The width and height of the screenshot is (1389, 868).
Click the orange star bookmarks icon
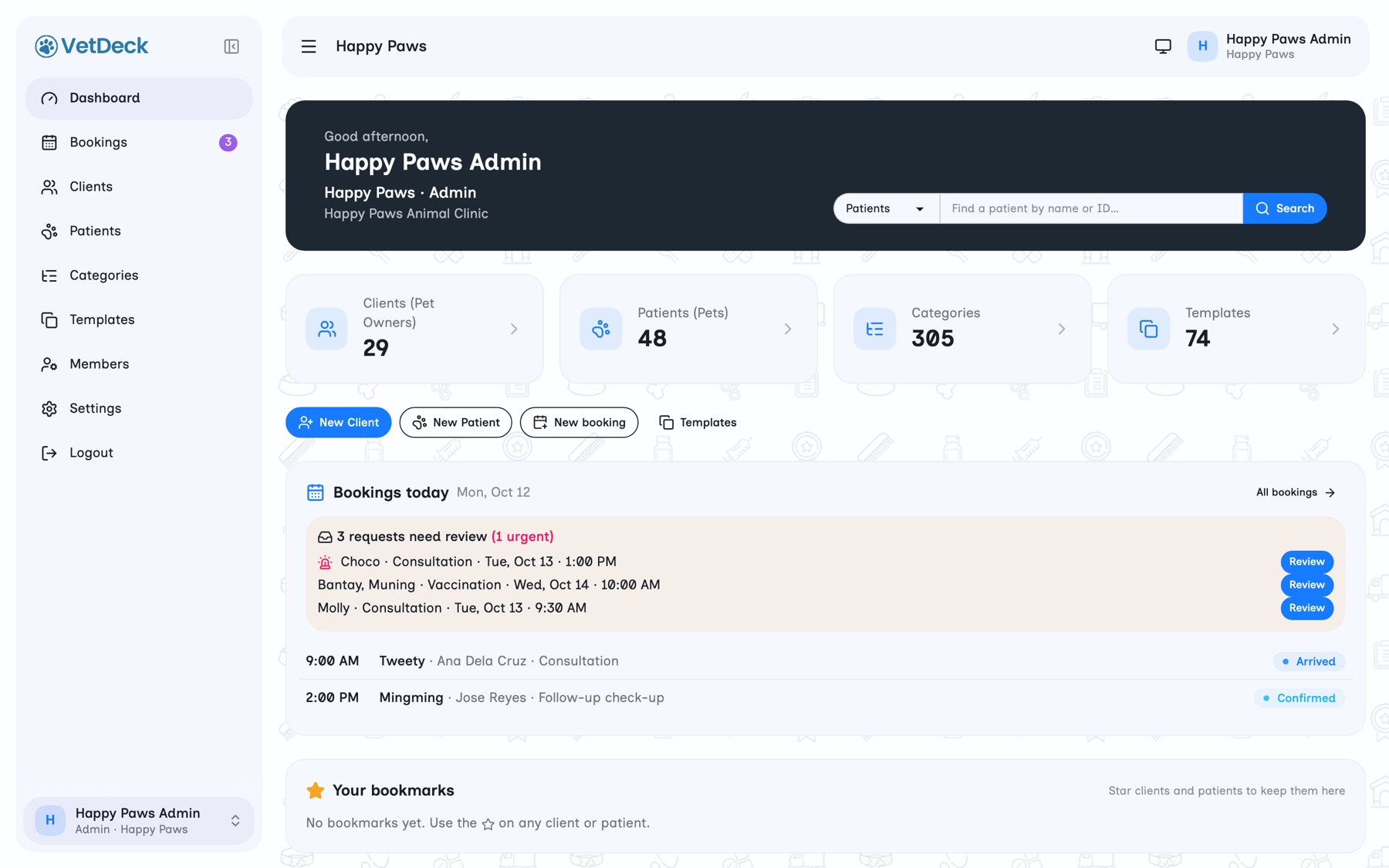316,790
